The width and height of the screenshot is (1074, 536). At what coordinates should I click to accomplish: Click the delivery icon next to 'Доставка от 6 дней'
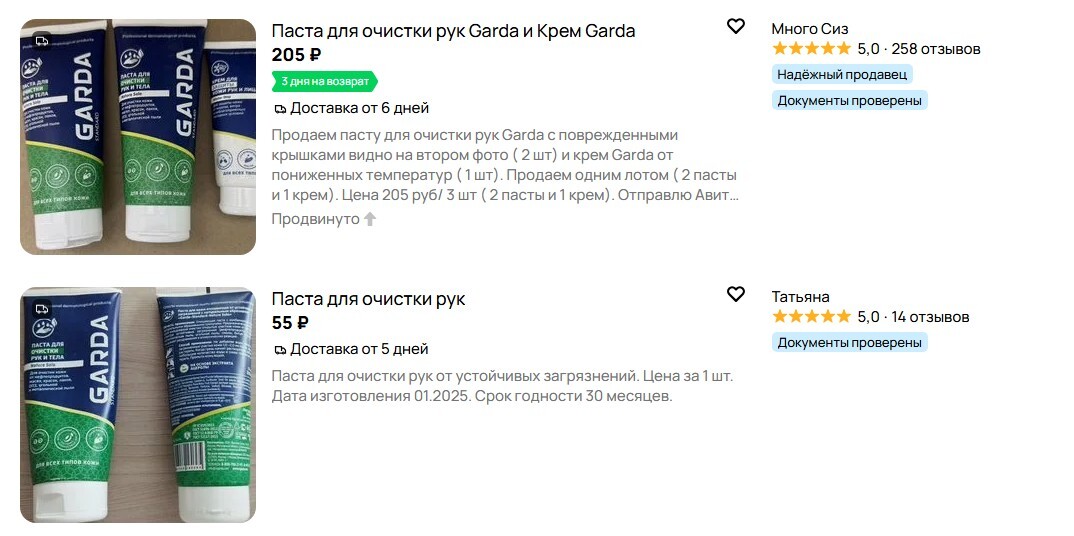pyautogui.click(x=280, y=108)
